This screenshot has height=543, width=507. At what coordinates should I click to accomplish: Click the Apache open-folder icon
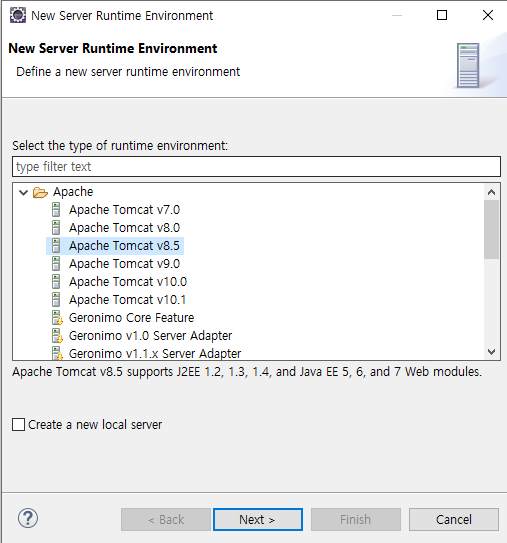click(40, 192)
